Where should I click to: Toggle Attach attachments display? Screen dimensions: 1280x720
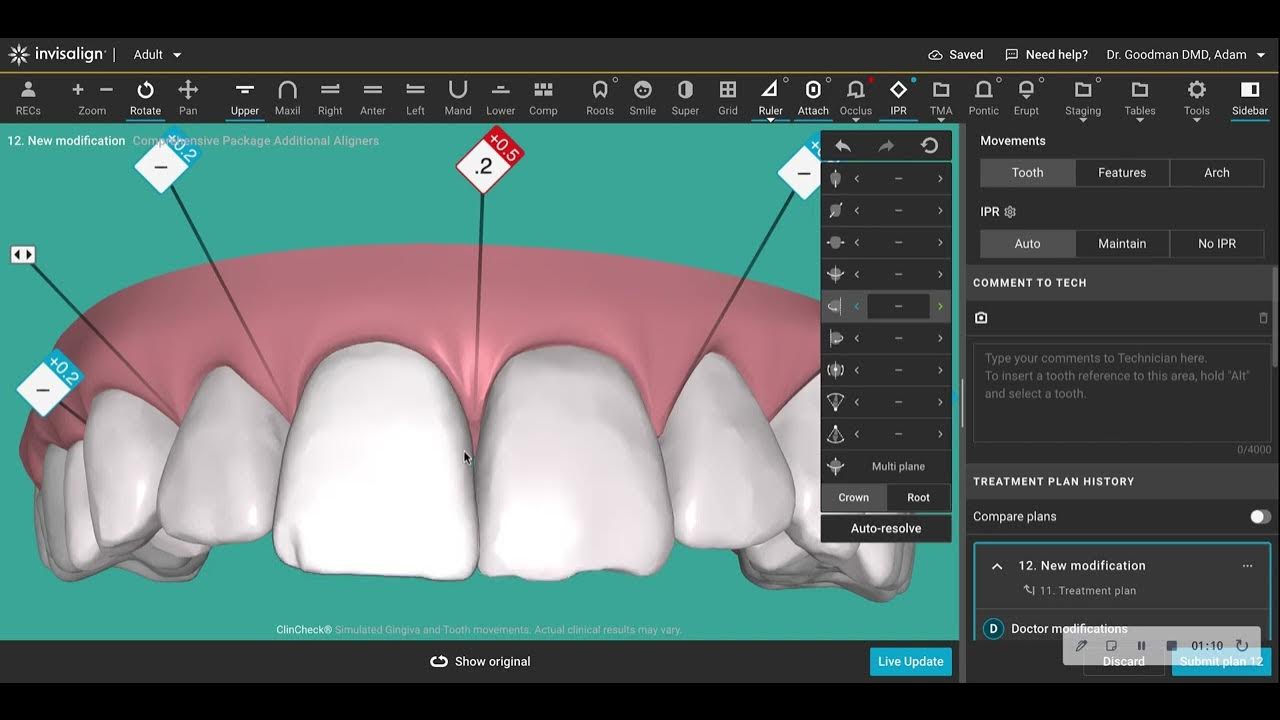tap(813, 98)
